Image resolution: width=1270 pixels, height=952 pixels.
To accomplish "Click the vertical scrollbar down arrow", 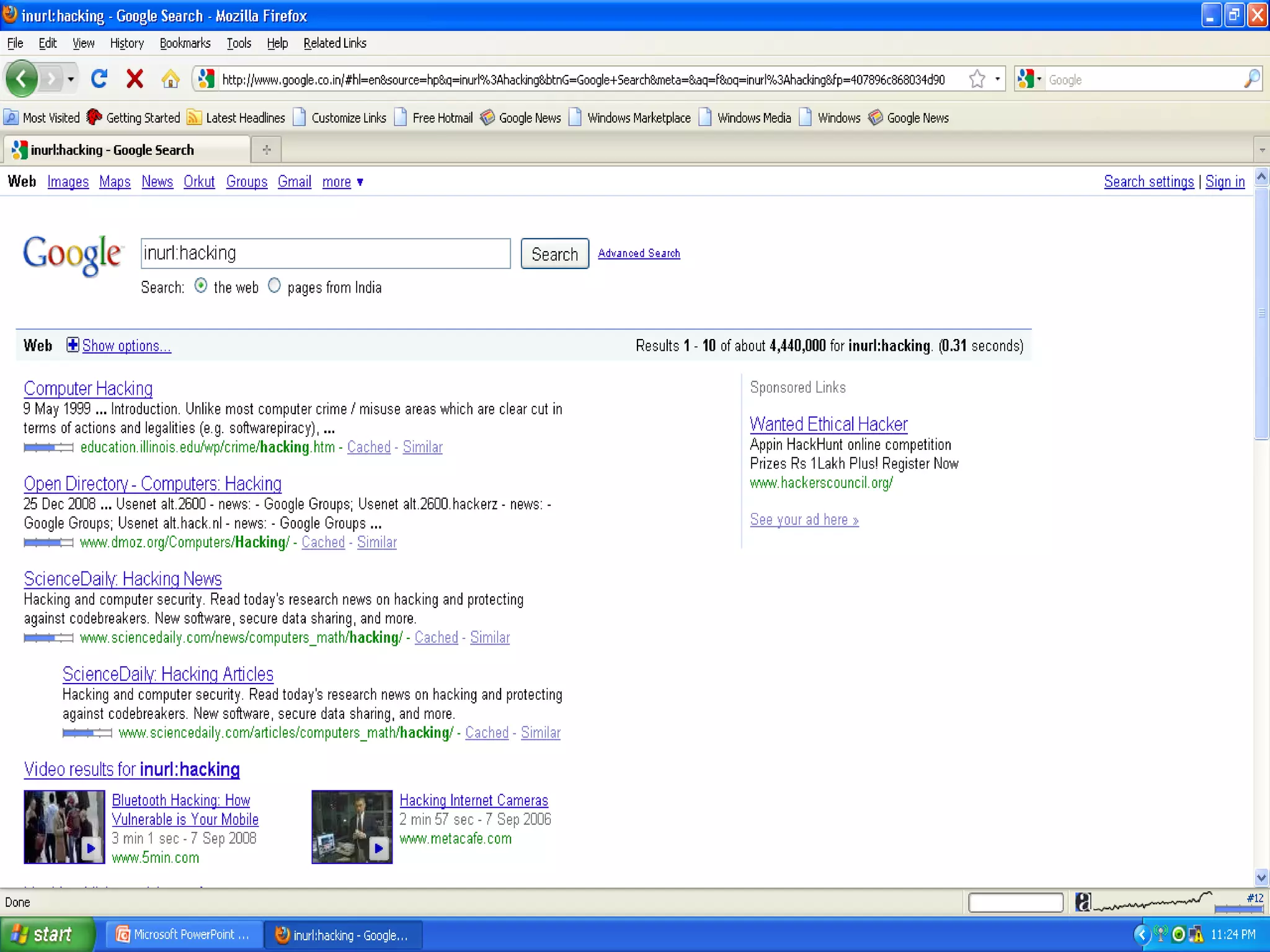I will click(1261, 878).
